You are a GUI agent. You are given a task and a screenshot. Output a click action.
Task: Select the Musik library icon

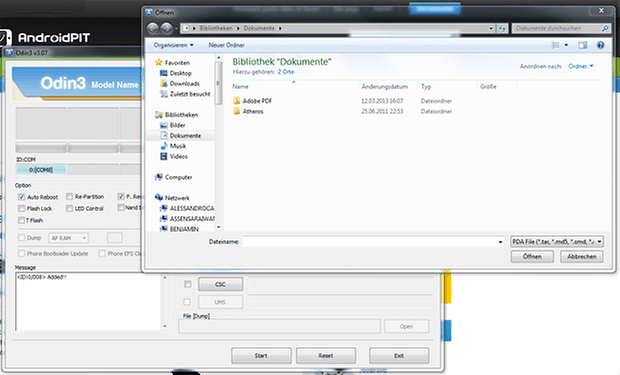[x=164, y=146]
